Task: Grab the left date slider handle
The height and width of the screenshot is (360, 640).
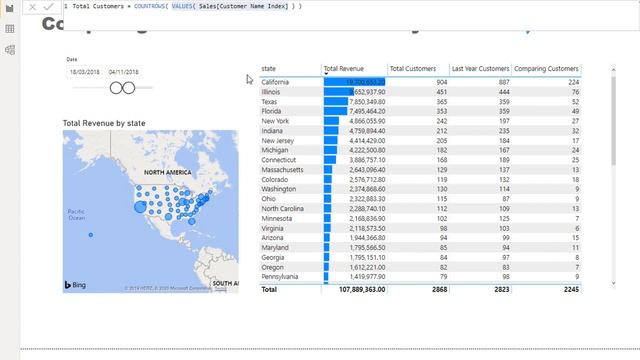Action: (x=116, y=88)
